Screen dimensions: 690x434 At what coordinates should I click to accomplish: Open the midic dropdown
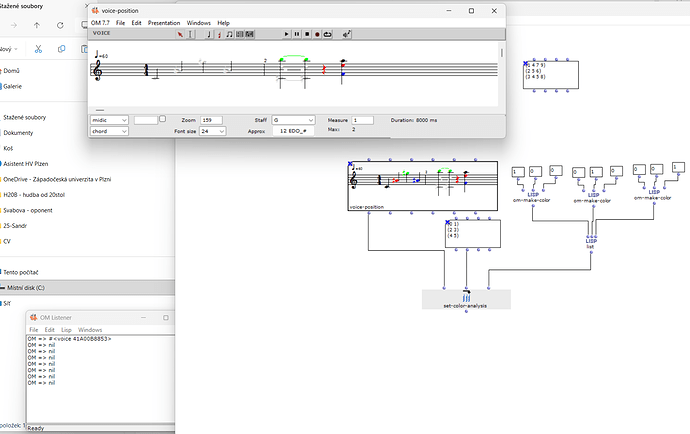[x=109, y=120]
